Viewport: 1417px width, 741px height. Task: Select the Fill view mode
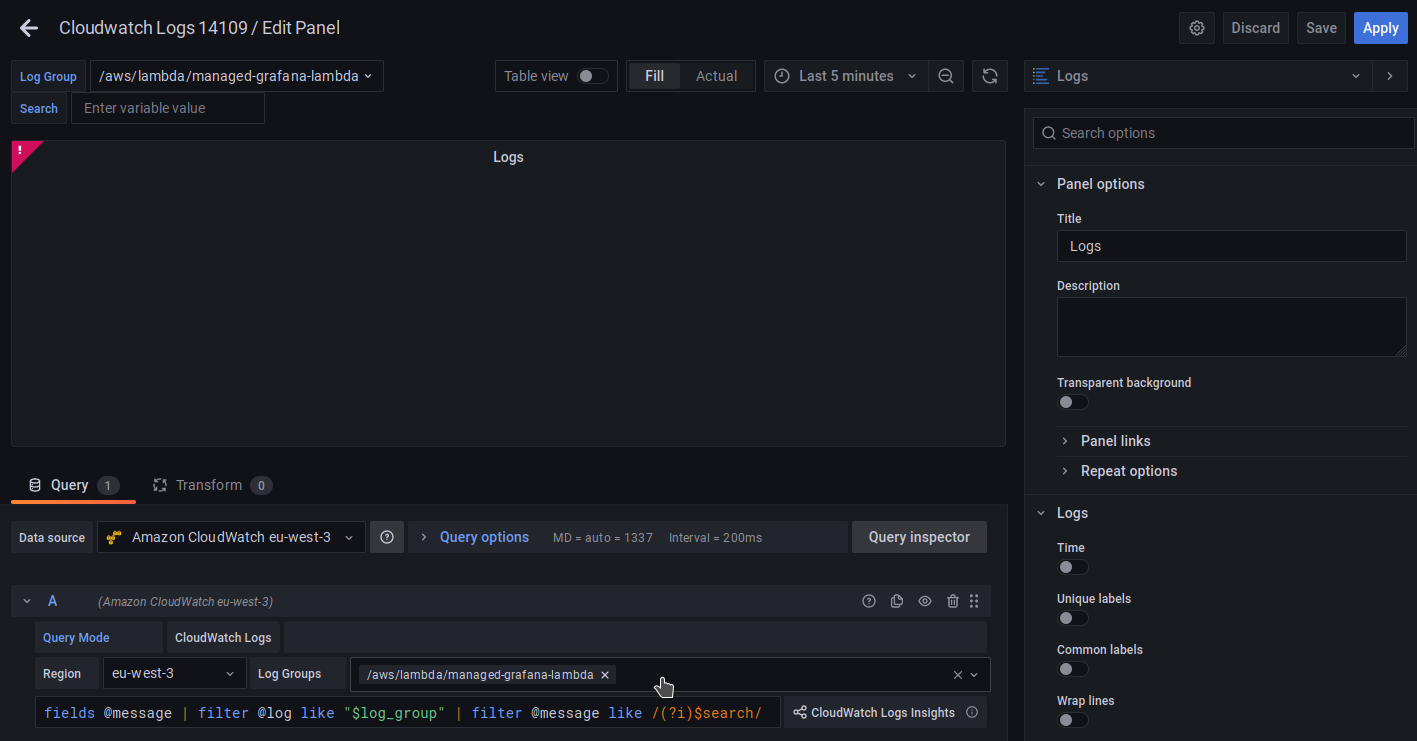(654, 76)
